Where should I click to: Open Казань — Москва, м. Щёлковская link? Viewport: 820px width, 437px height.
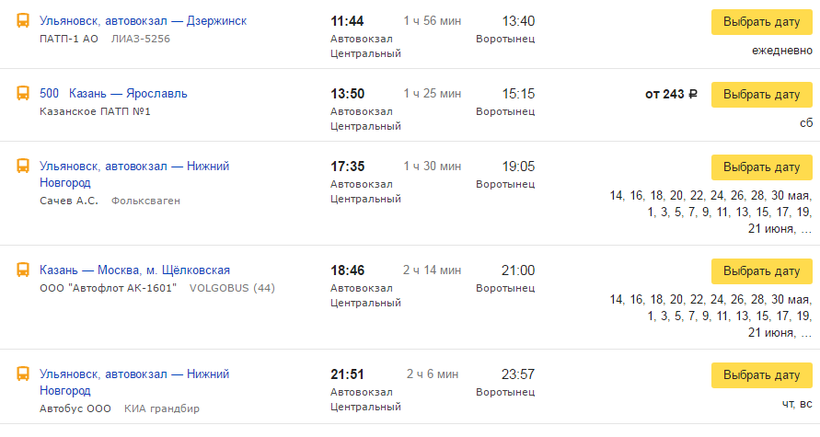click(x=135, y=270)
